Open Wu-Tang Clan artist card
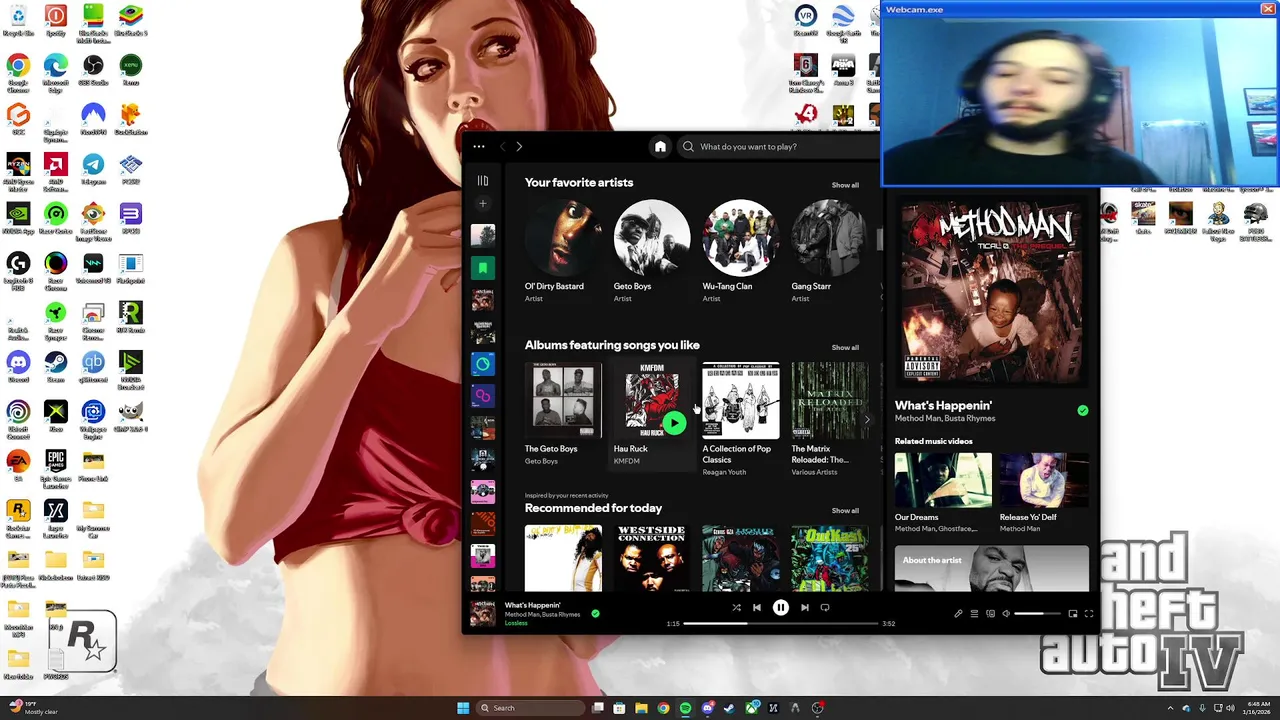1280x720 pixels. pos(740,250)
